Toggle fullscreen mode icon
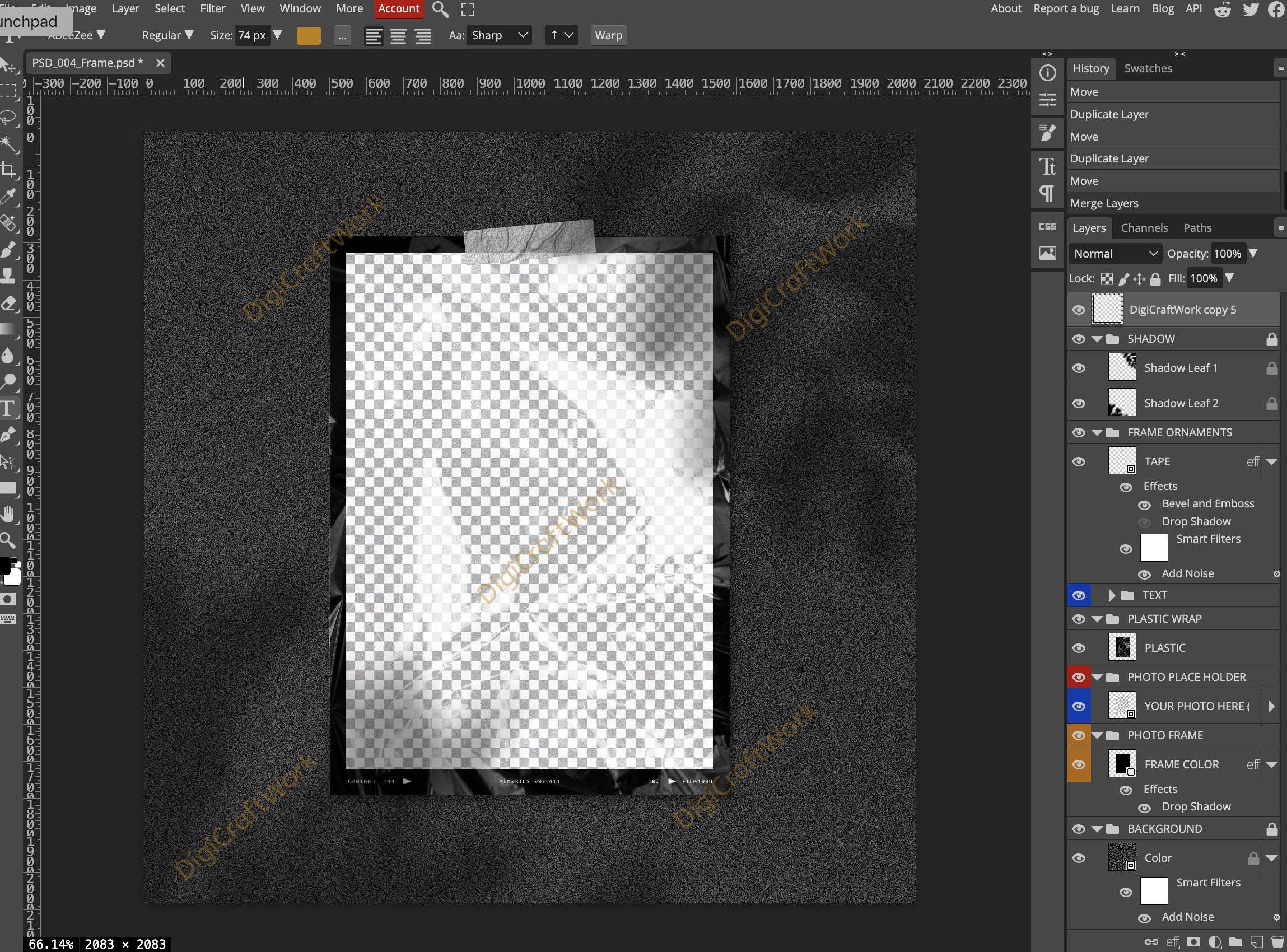The width and height of the screenshot is (1287, 952). point(468,9)
